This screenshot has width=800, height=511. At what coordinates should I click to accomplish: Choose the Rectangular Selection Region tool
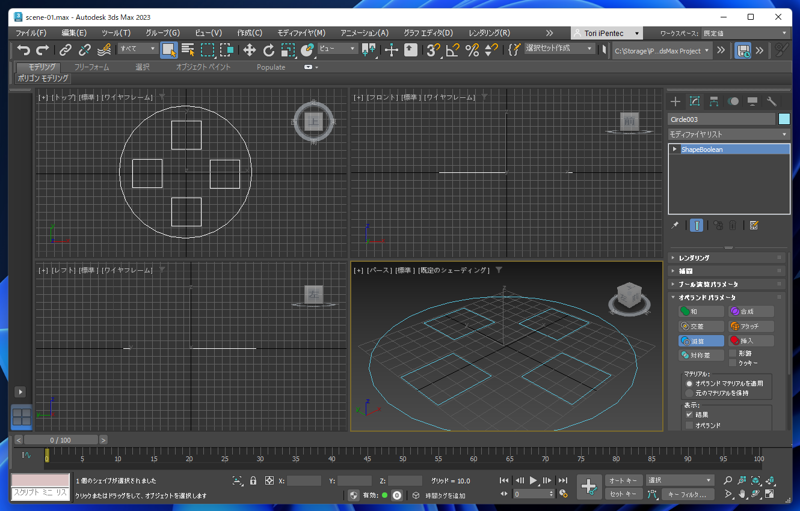[207, 50]
